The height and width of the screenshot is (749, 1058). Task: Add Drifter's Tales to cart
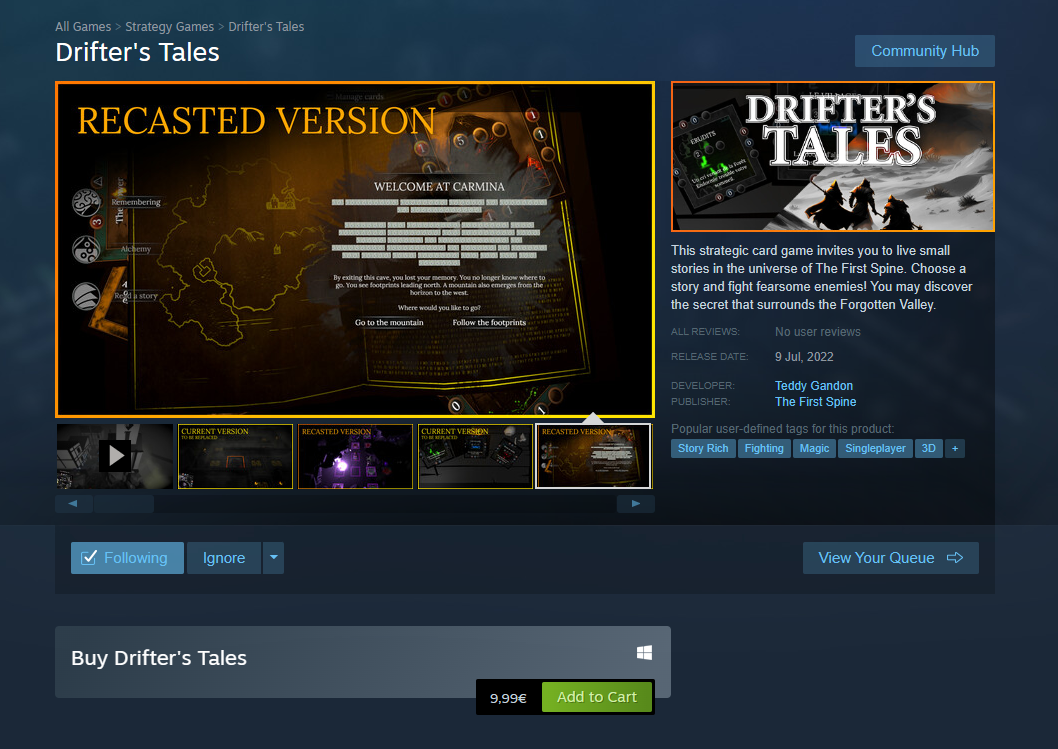tap(596, 697)
